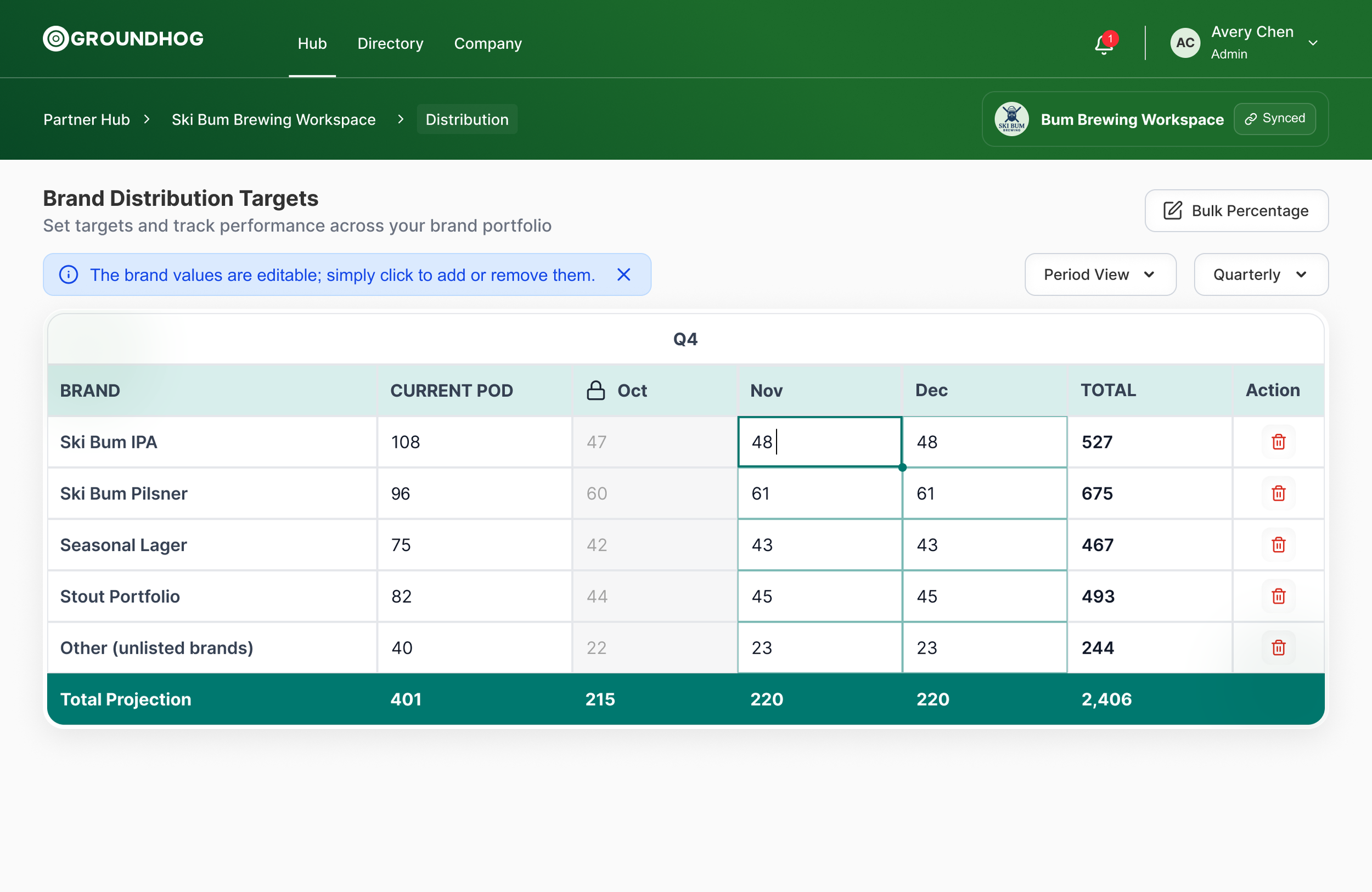Go to the Directory tab

pyautogui.click(x=390, y=43)
